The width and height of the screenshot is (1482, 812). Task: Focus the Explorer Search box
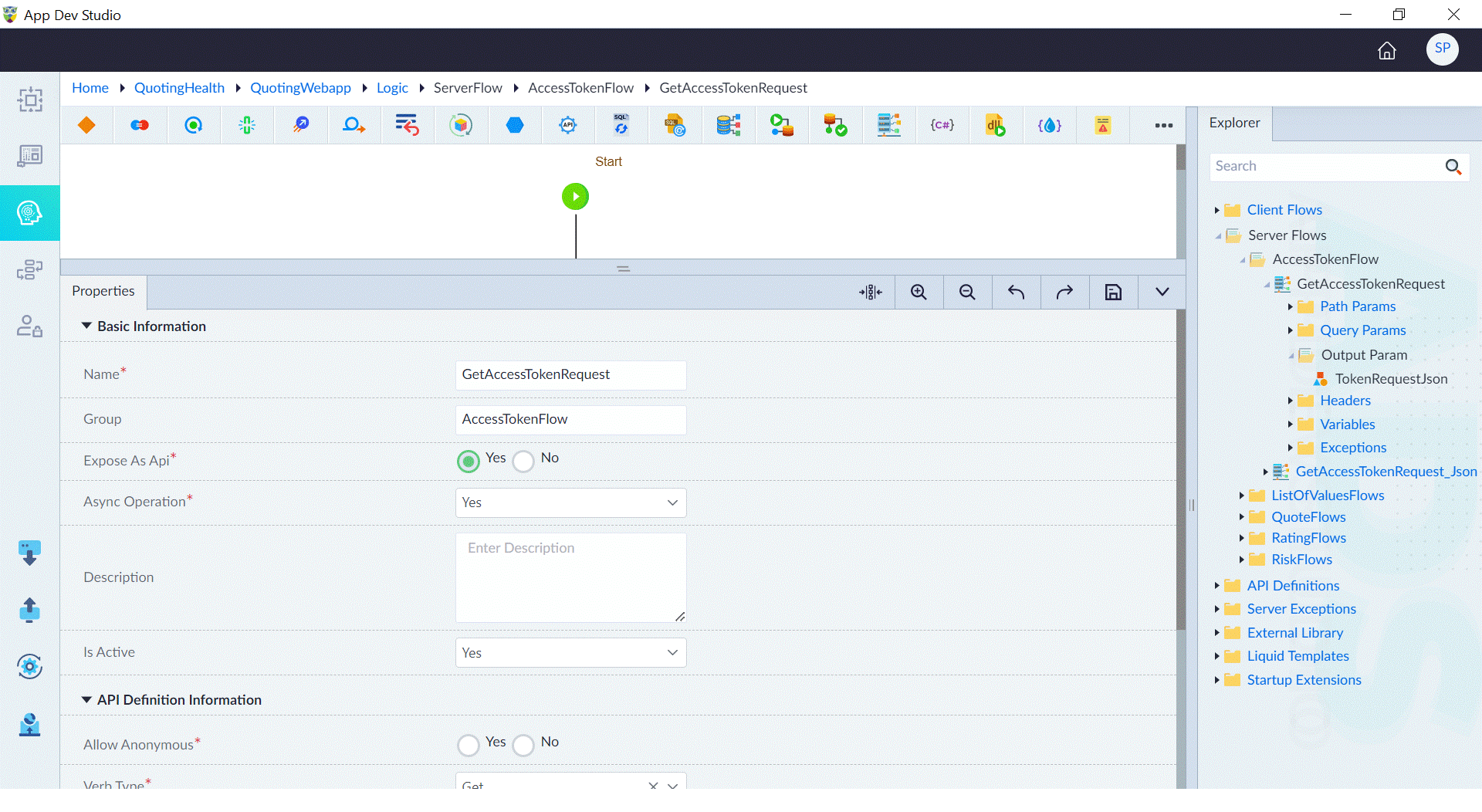[1328, 167]
